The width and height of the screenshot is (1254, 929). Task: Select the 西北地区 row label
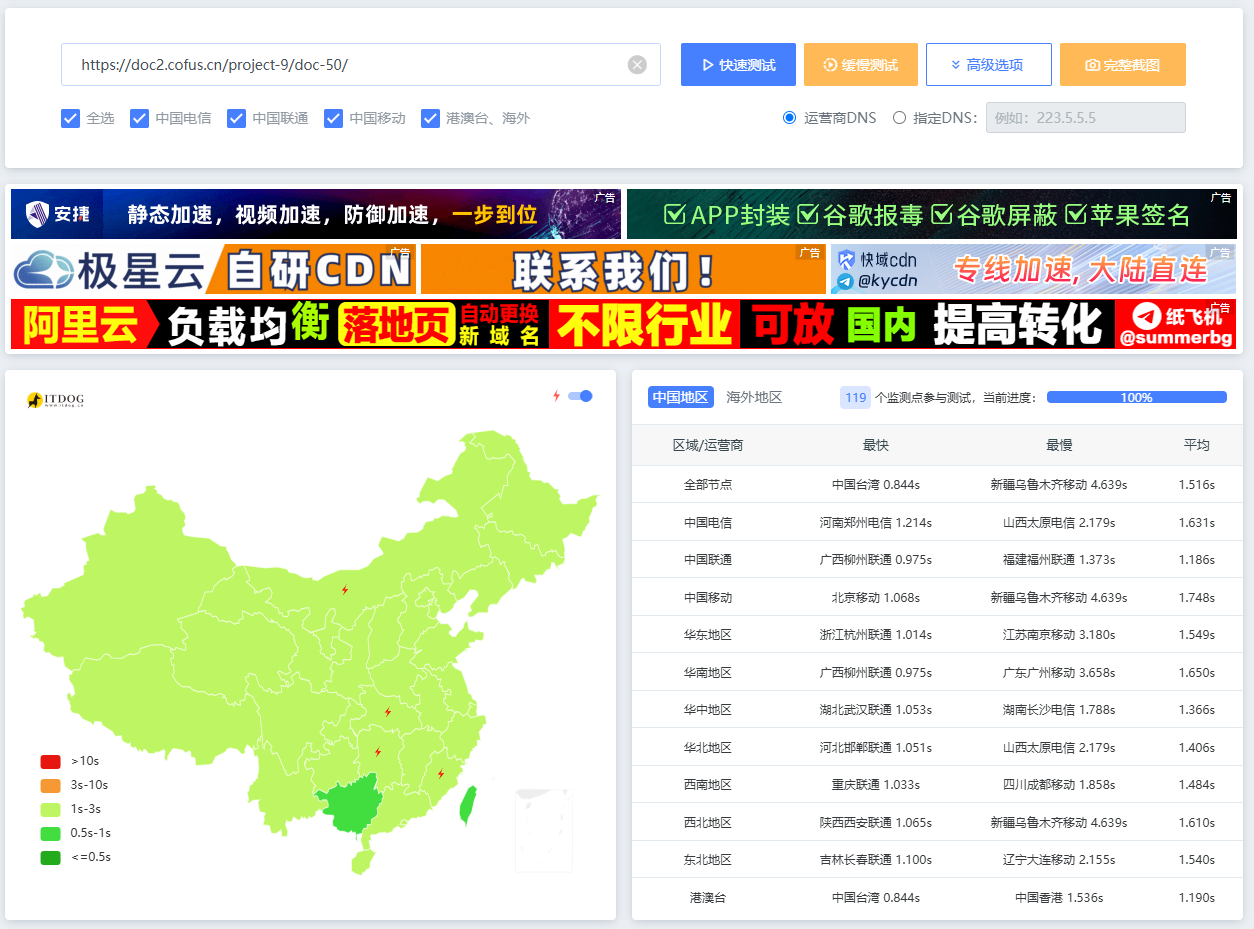[708, 822]
